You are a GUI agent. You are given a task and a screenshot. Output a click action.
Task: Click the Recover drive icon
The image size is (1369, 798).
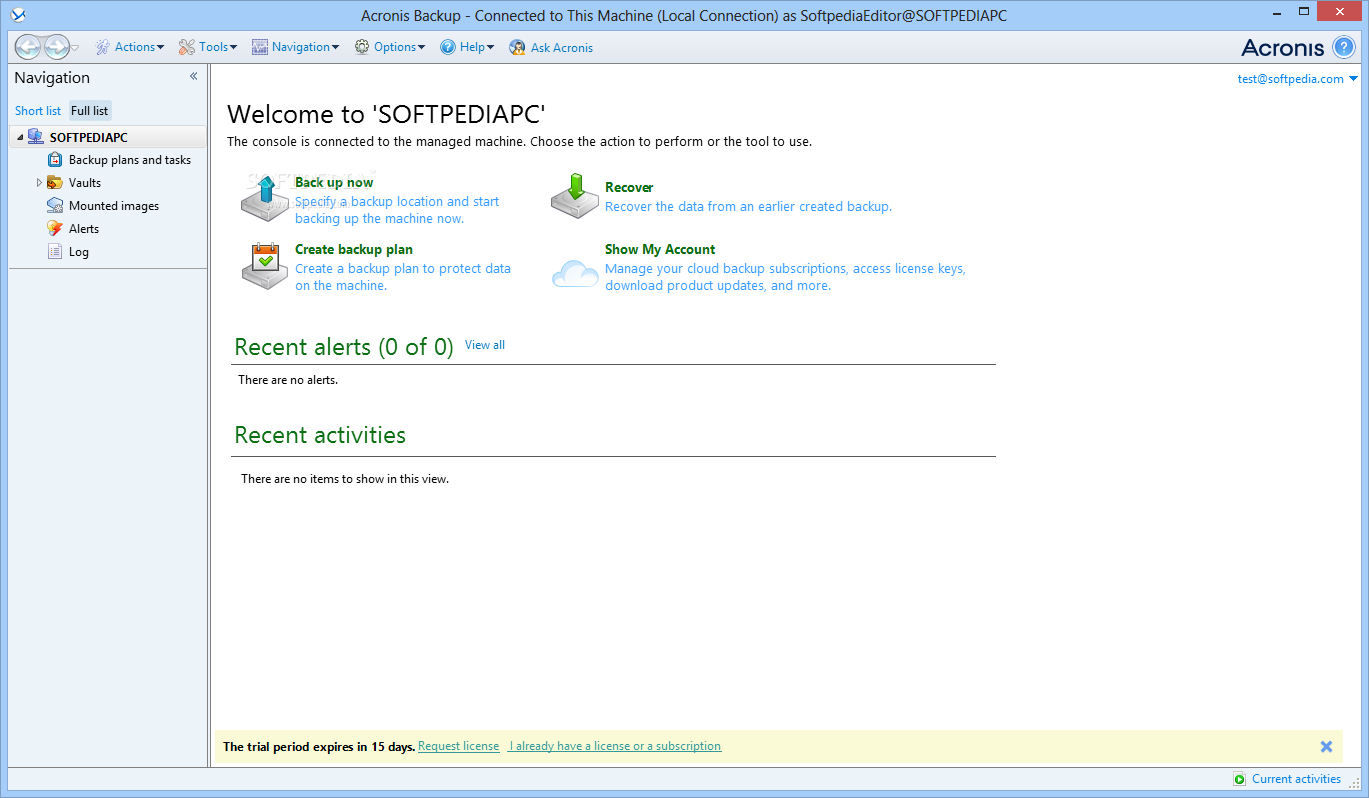[575, 197]
